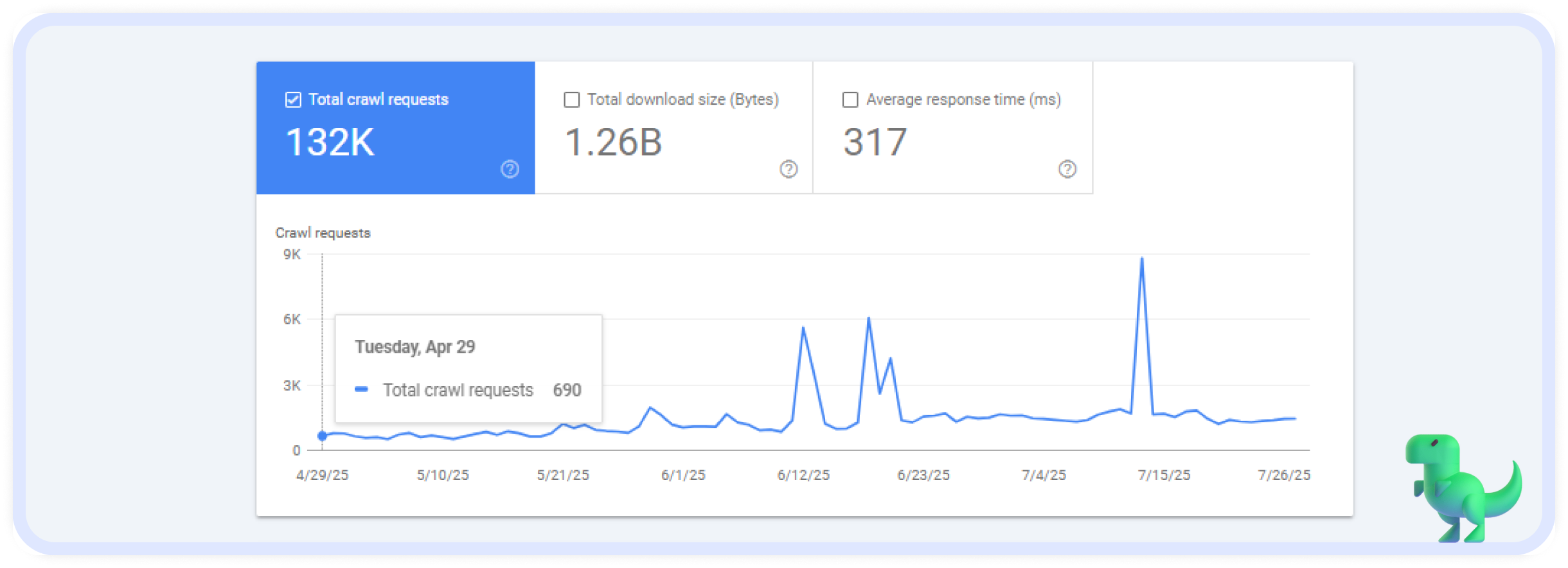Open help icon in Total crawl requests card
The image size is (1568, 568).
click(x=510, y=169)
